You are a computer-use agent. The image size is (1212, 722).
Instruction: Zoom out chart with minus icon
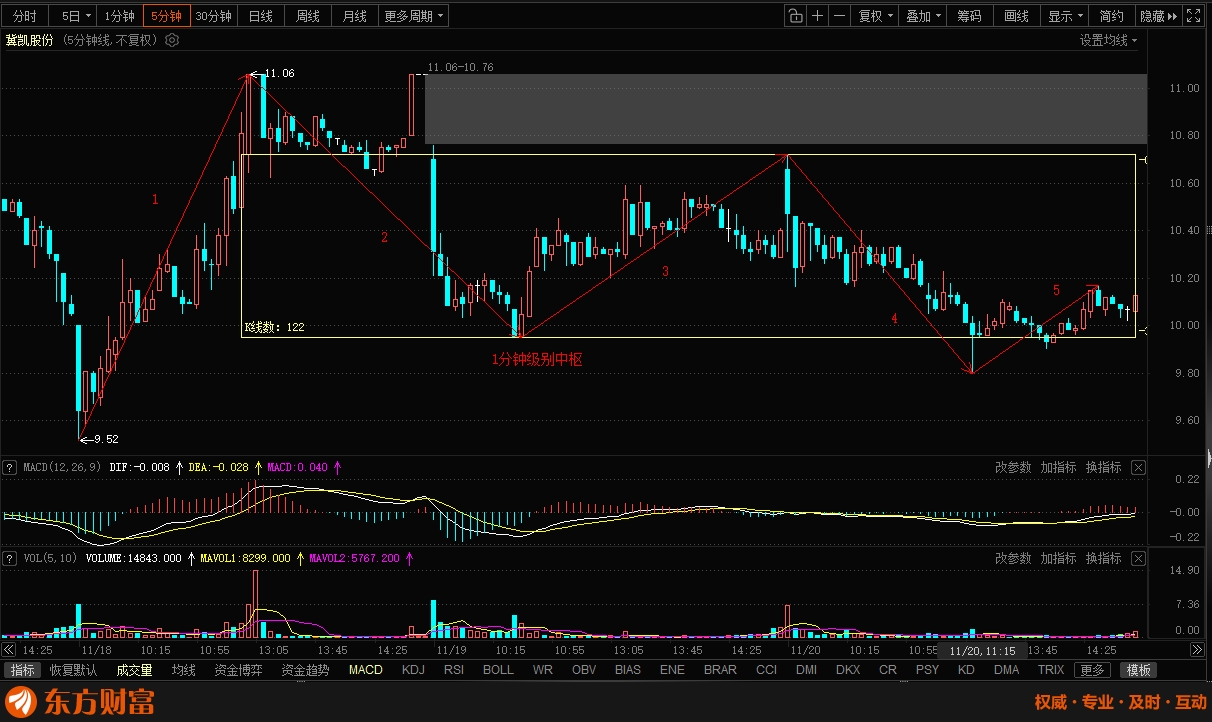pos(839,16)
